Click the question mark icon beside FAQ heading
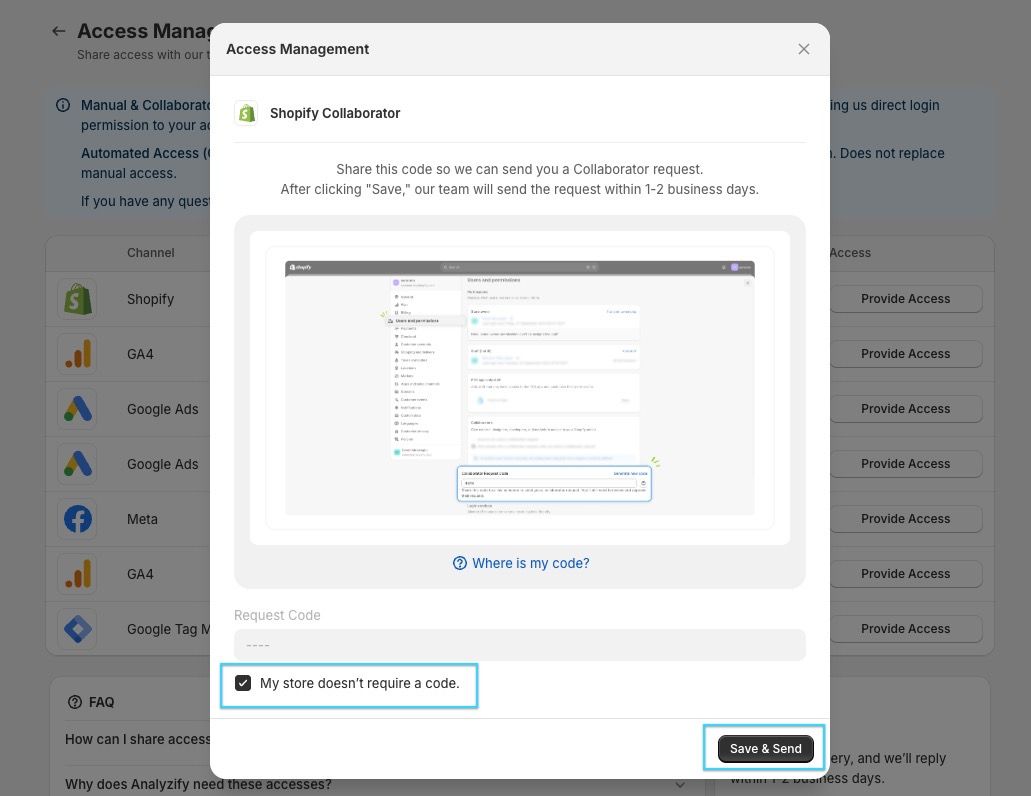Viewport: 1031px width, 796px height. tap(75, 702)
